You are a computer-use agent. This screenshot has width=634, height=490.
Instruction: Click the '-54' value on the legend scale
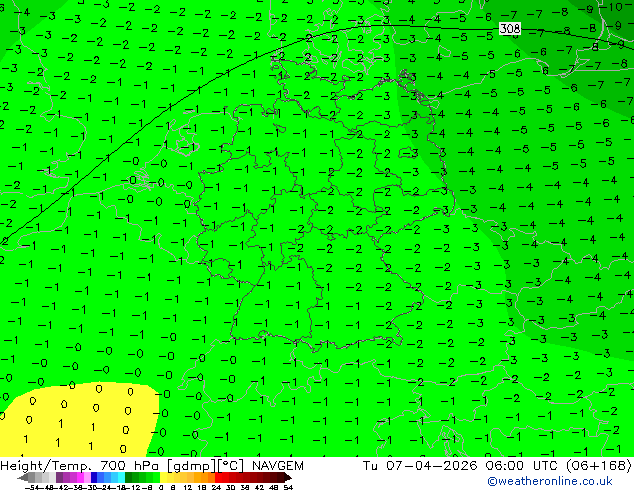pos(32,487)
